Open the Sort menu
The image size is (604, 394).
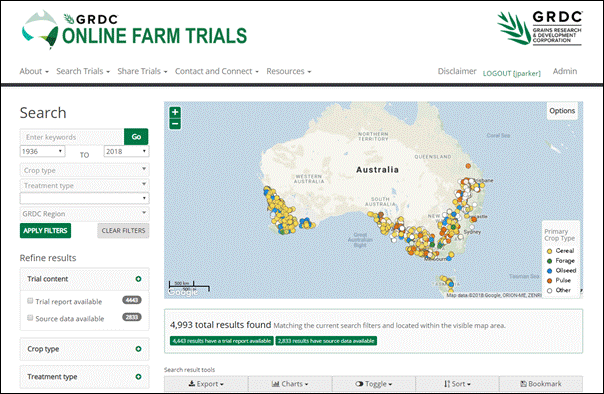pos(457,384)
